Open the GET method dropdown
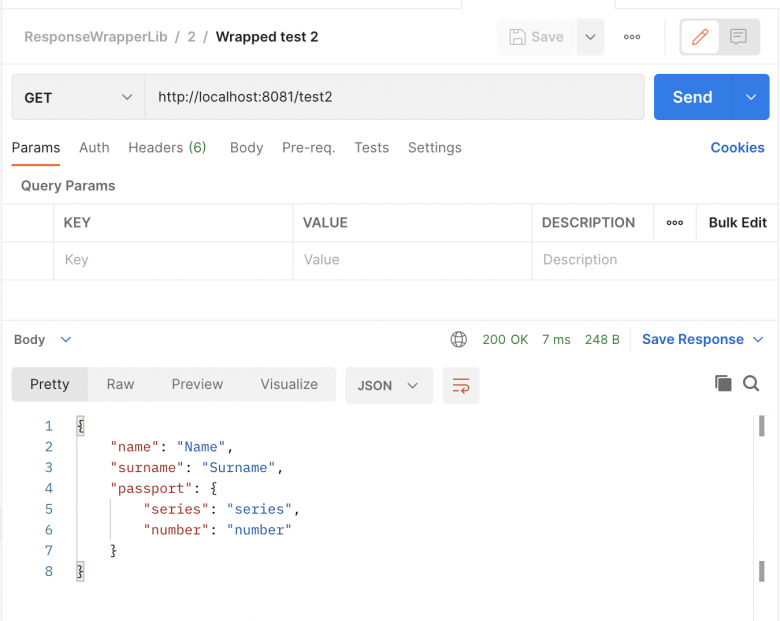 coord(78,97)
